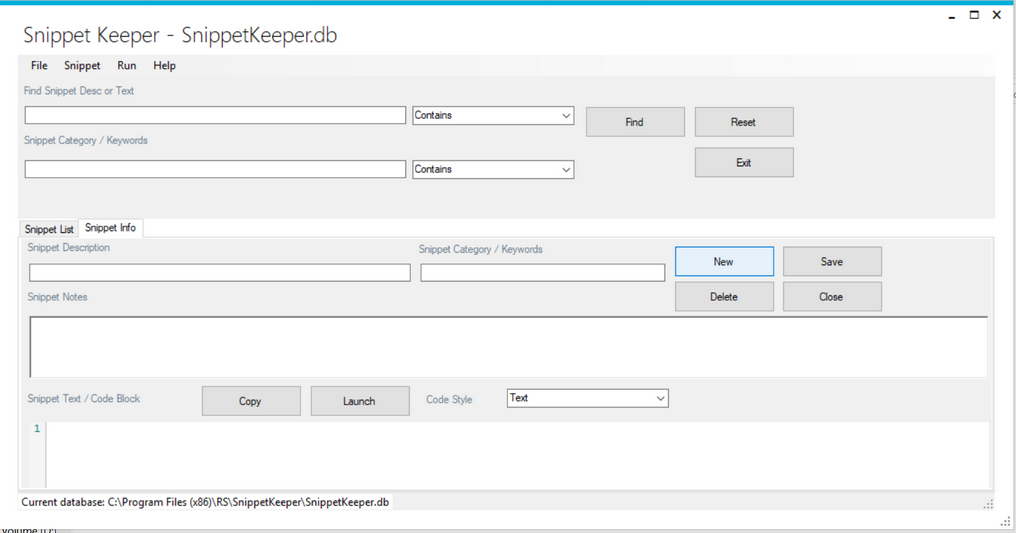Focus the Find Snippet Desc or Text field
The height and width of the screenshot is (533, 1016).
click(215, 115)
